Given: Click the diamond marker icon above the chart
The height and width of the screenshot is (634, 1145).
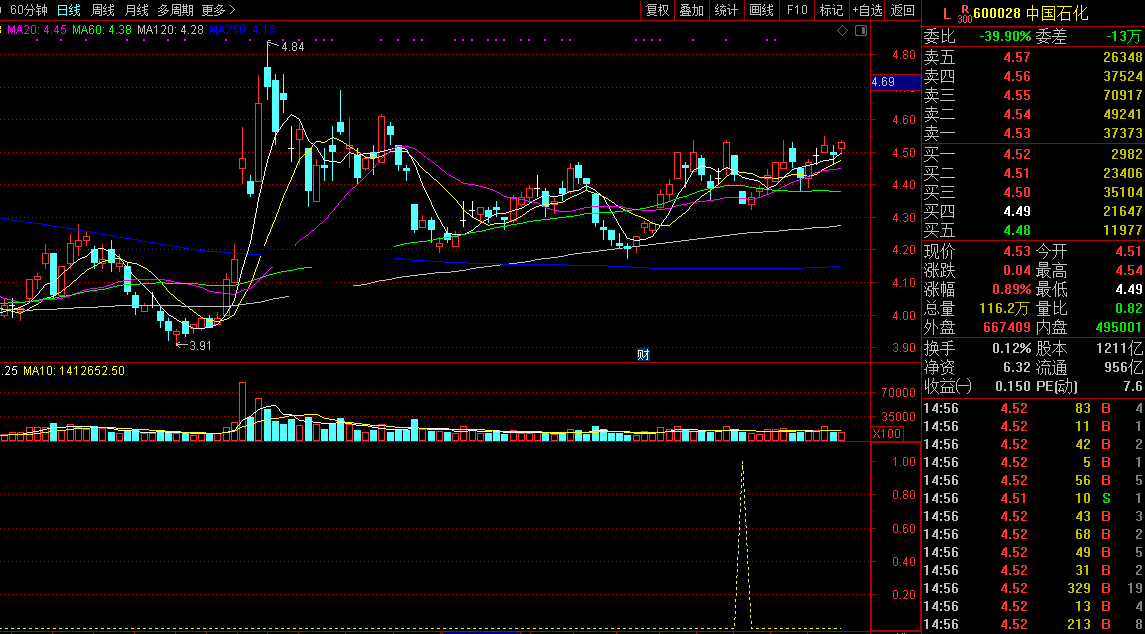Looking at the screenshot, I should coord(842,30).
